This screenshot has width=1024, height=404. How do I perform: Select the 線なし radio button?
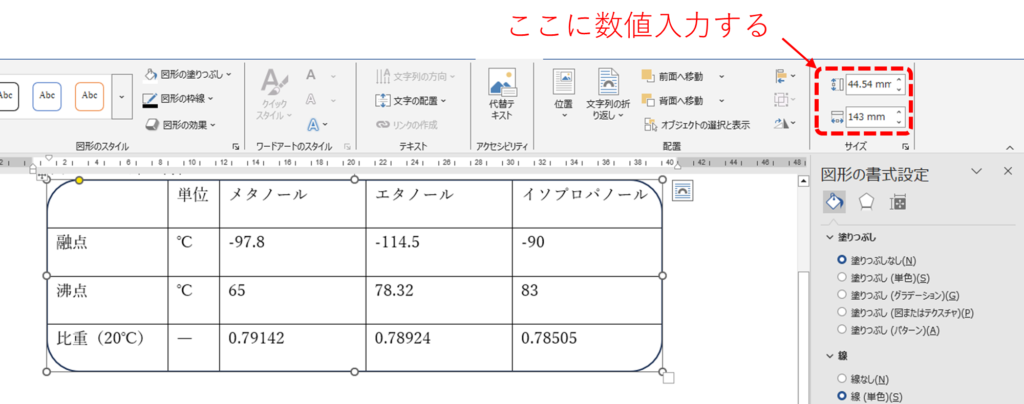coord(842,378)
